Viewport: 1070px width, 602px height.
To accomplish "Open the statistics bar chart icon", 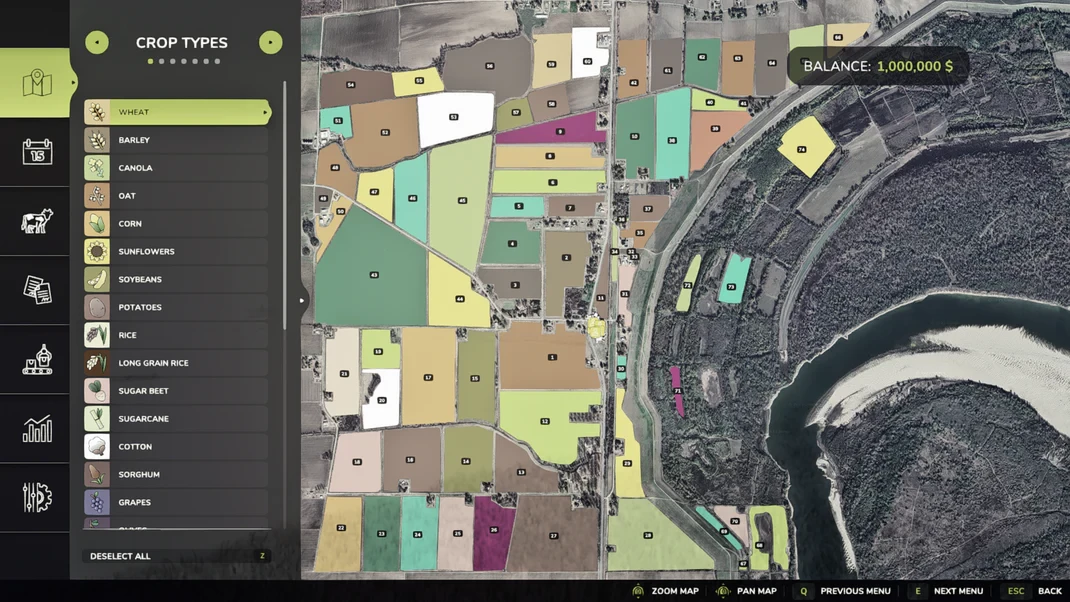I will point(37,429).
